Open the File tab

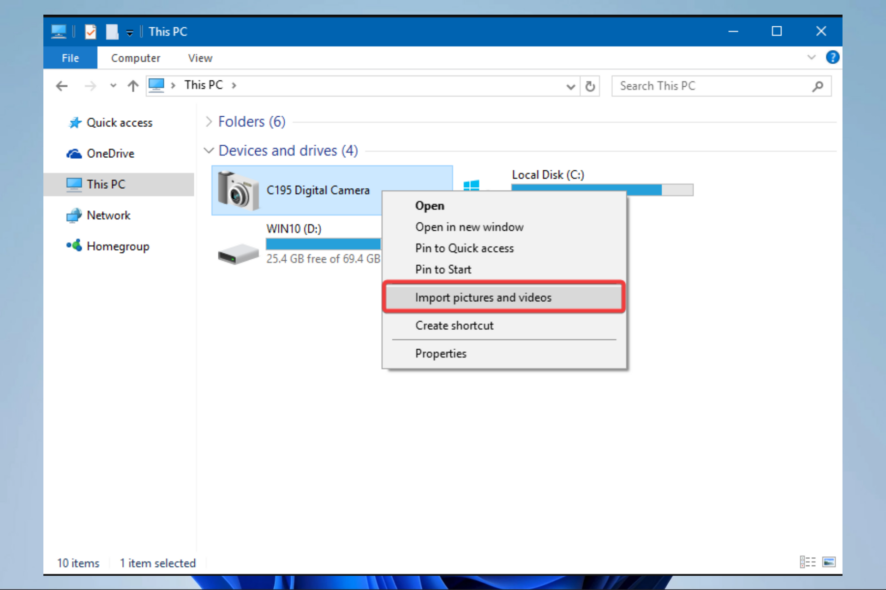pos(70,58)
